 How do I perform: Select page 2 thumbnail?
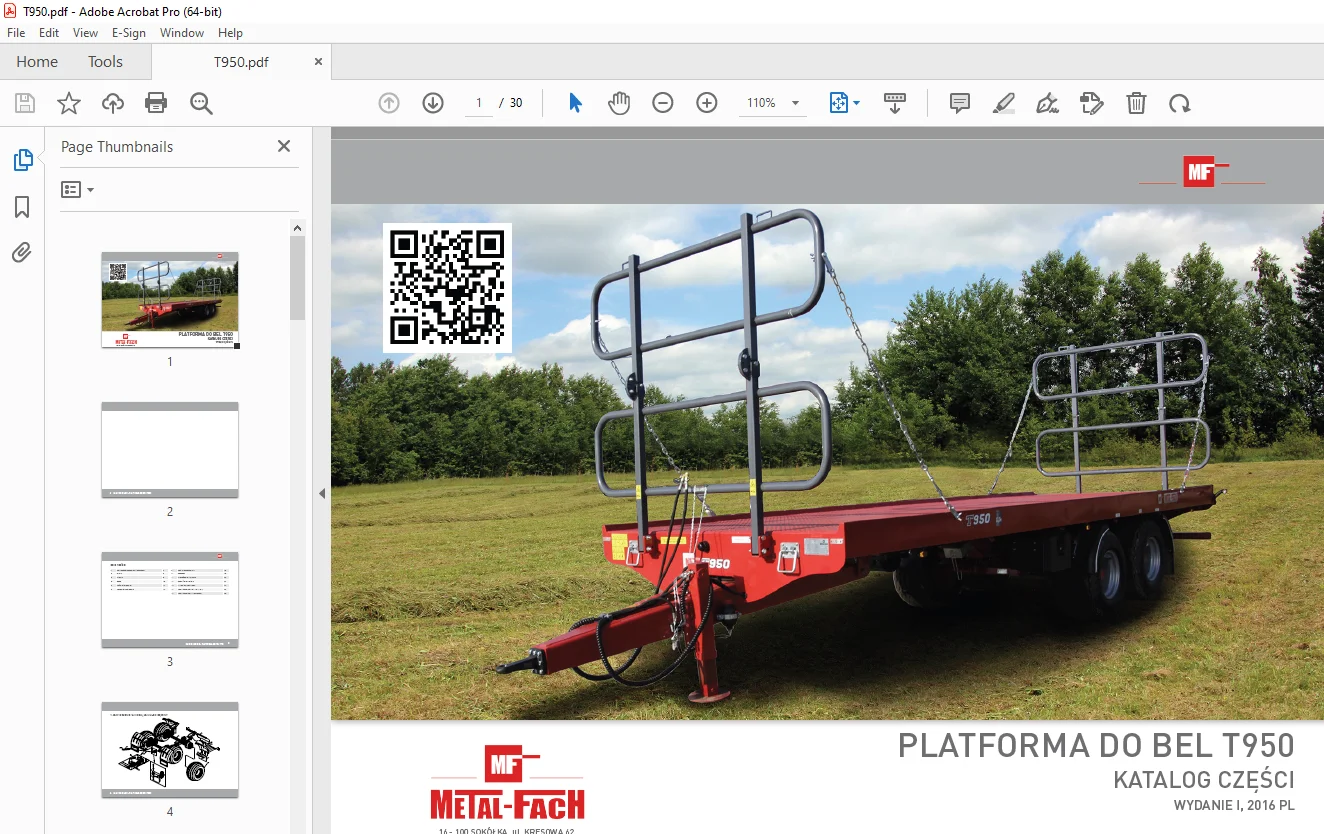tap(170, 450)
